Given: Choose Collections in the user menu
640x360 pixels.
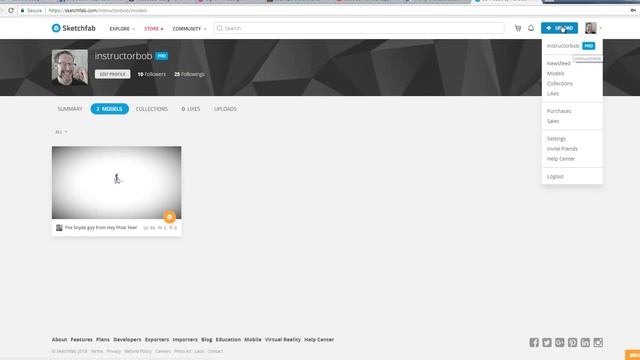Looking at the screenshot, I should 560,83.
